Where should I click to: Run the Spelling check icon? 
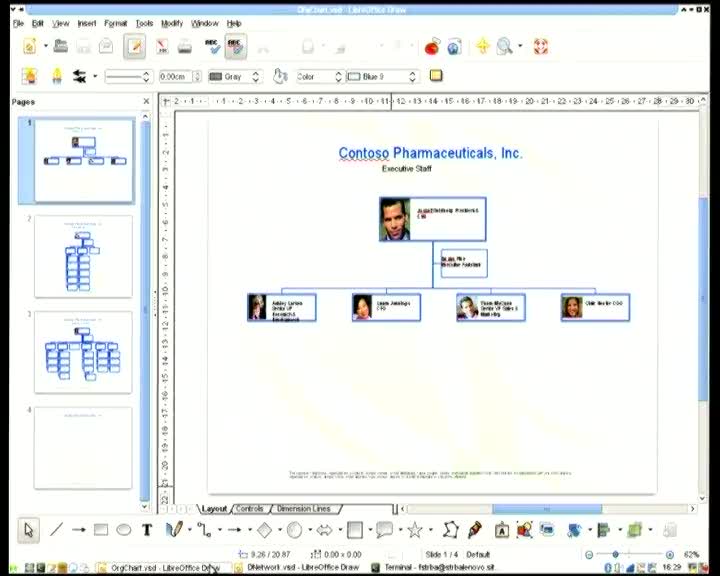coord(212,46)
